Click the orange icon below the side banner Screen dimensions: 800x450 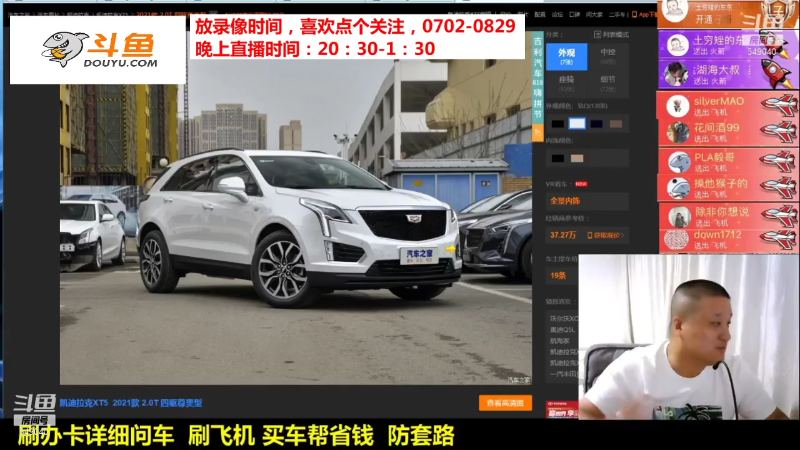click(x=538, y=132)
